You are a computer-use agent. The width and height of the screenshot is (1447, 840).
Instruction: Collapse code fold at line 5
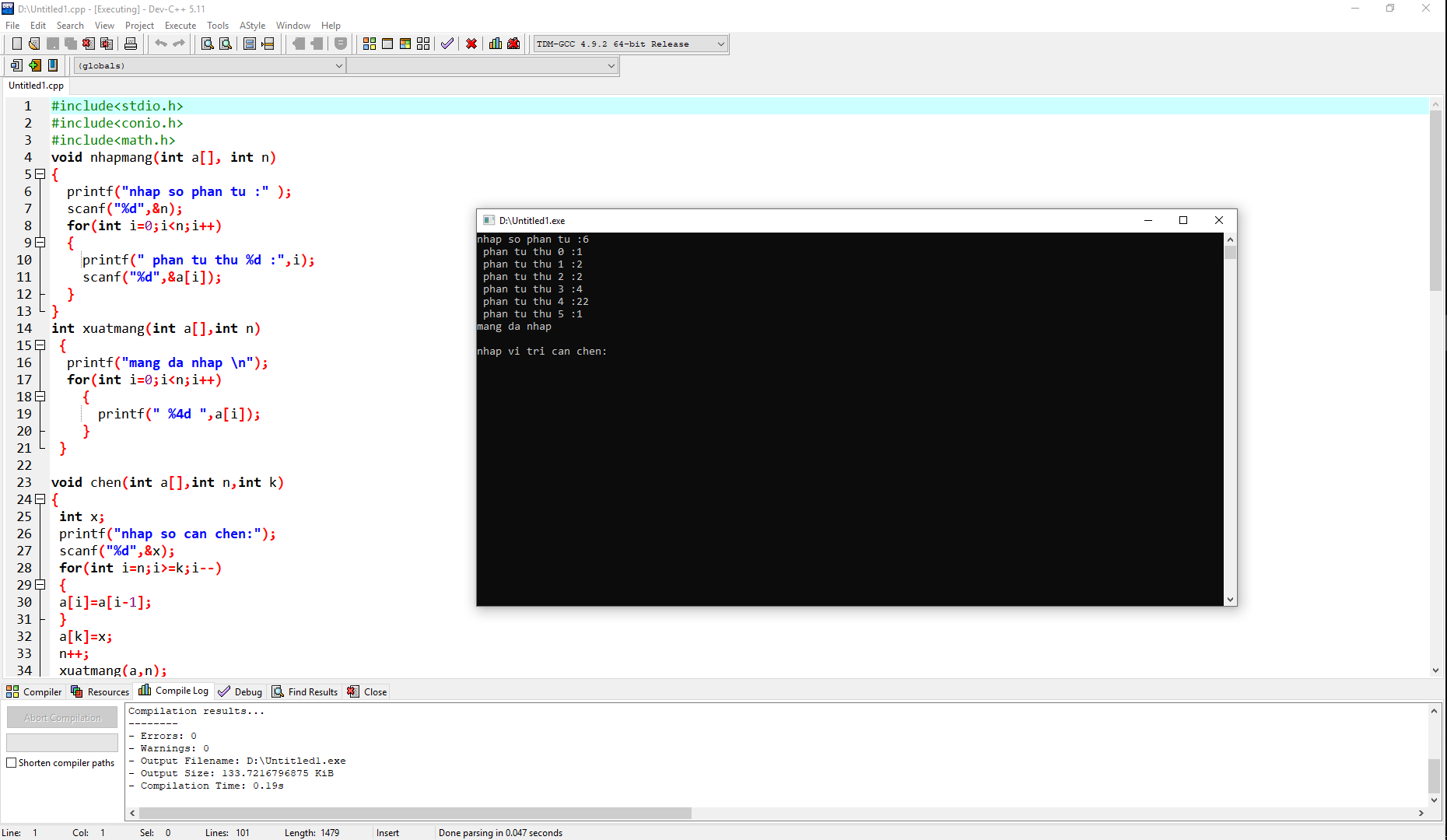pyautogui.click(x=40, y=174)
